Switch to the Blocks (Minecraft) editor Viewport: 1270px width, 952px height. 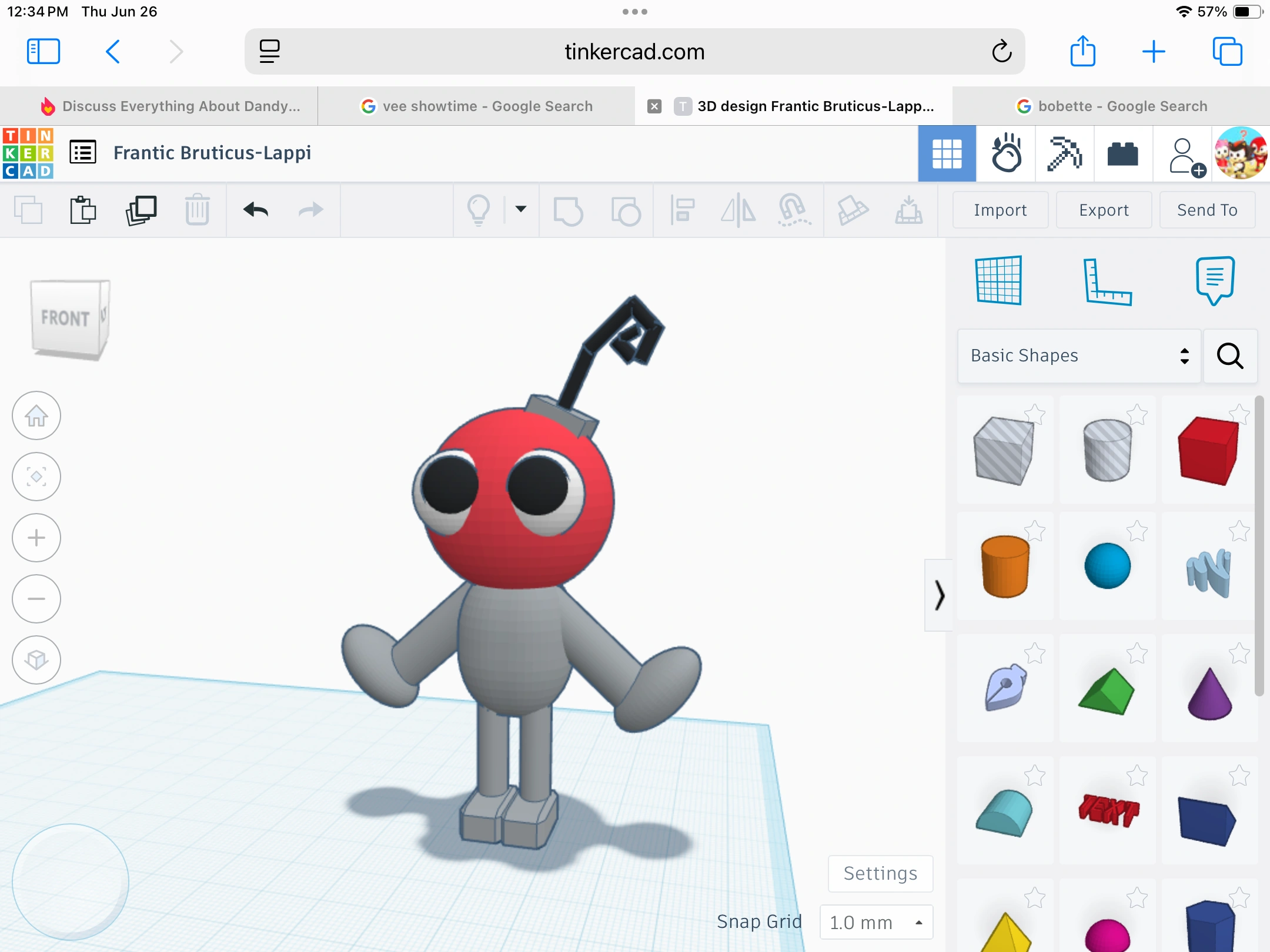tap(1064, 153)
